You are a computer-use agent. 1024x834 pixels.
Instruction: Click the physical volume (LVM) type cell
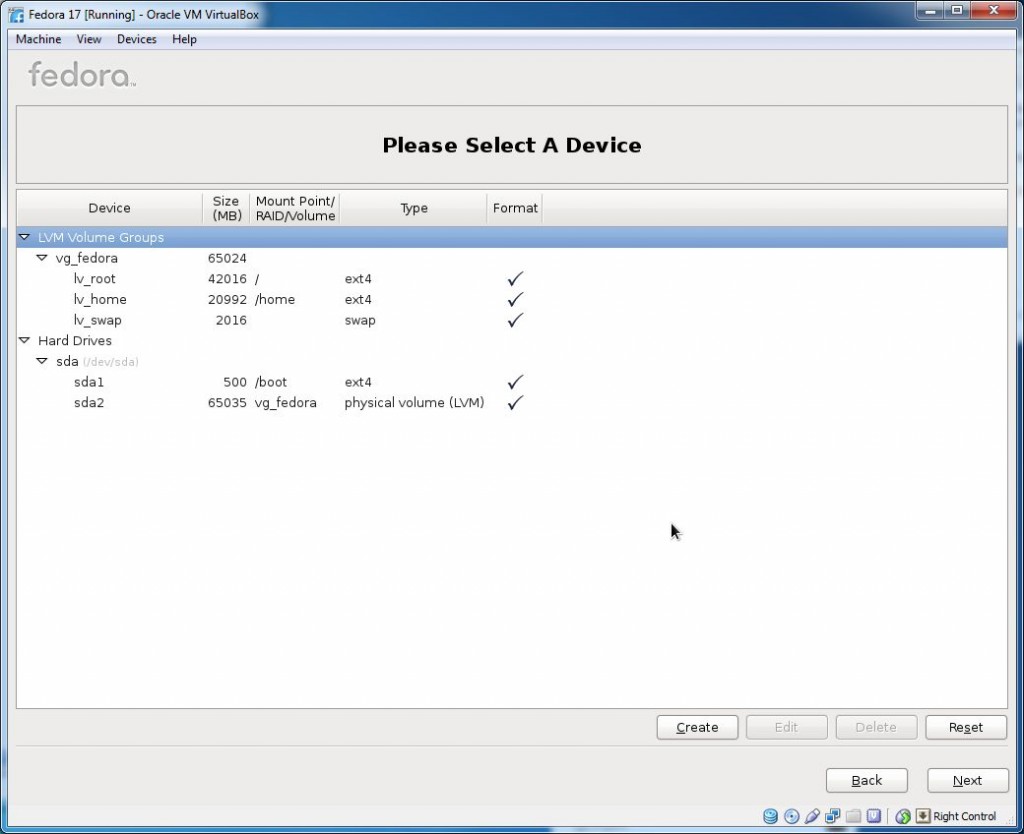415,403
